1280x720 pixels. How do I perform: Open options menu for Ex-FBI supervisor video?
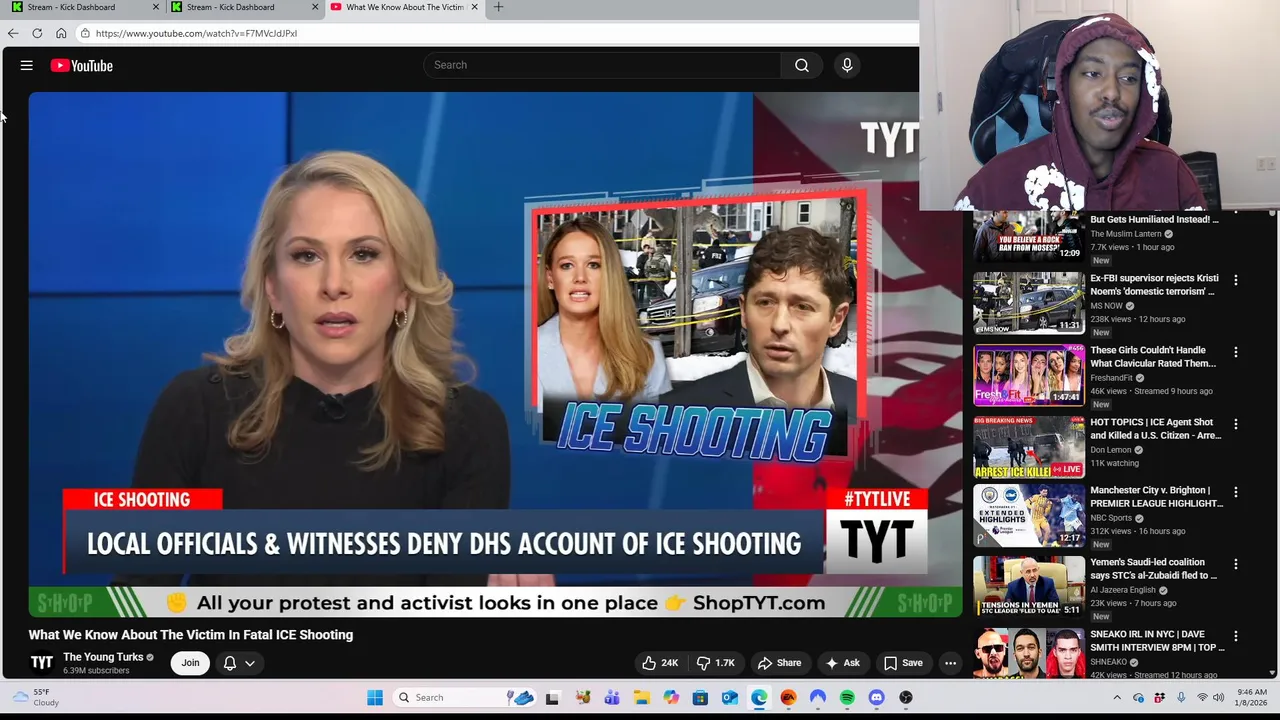(1235, 280)
